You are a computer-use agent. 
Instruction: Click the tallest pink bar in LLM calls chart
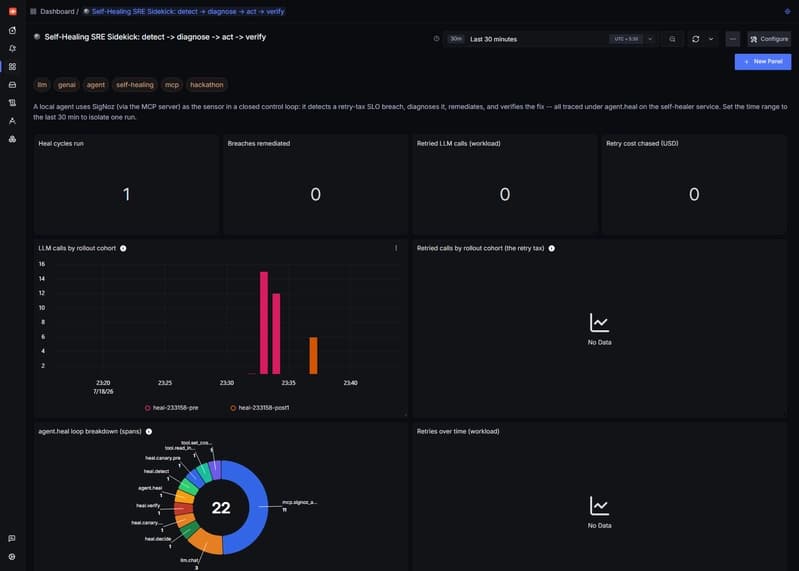point(264,323)
